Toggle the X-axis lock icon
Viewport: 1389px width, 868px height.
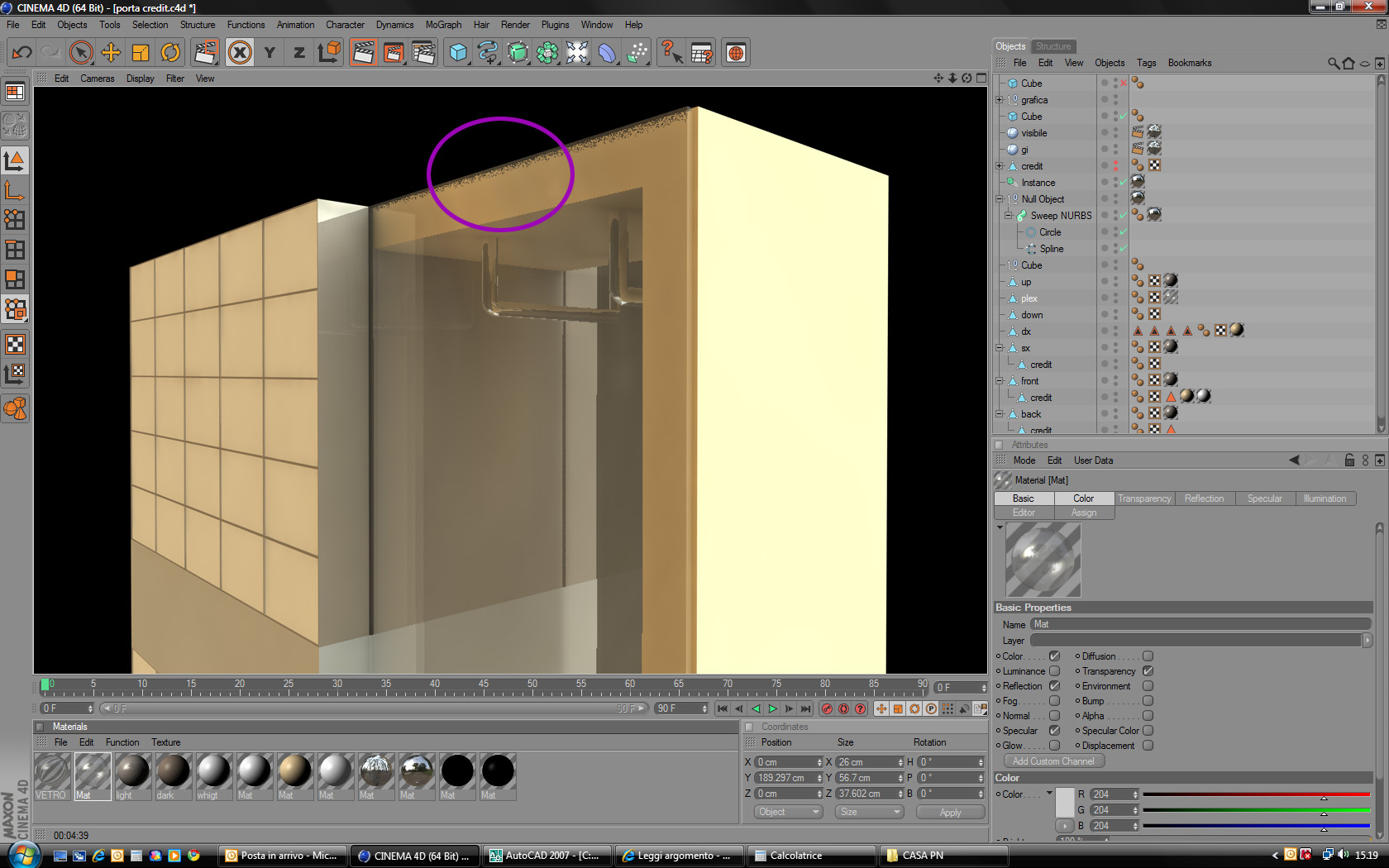tap(240, 53)
